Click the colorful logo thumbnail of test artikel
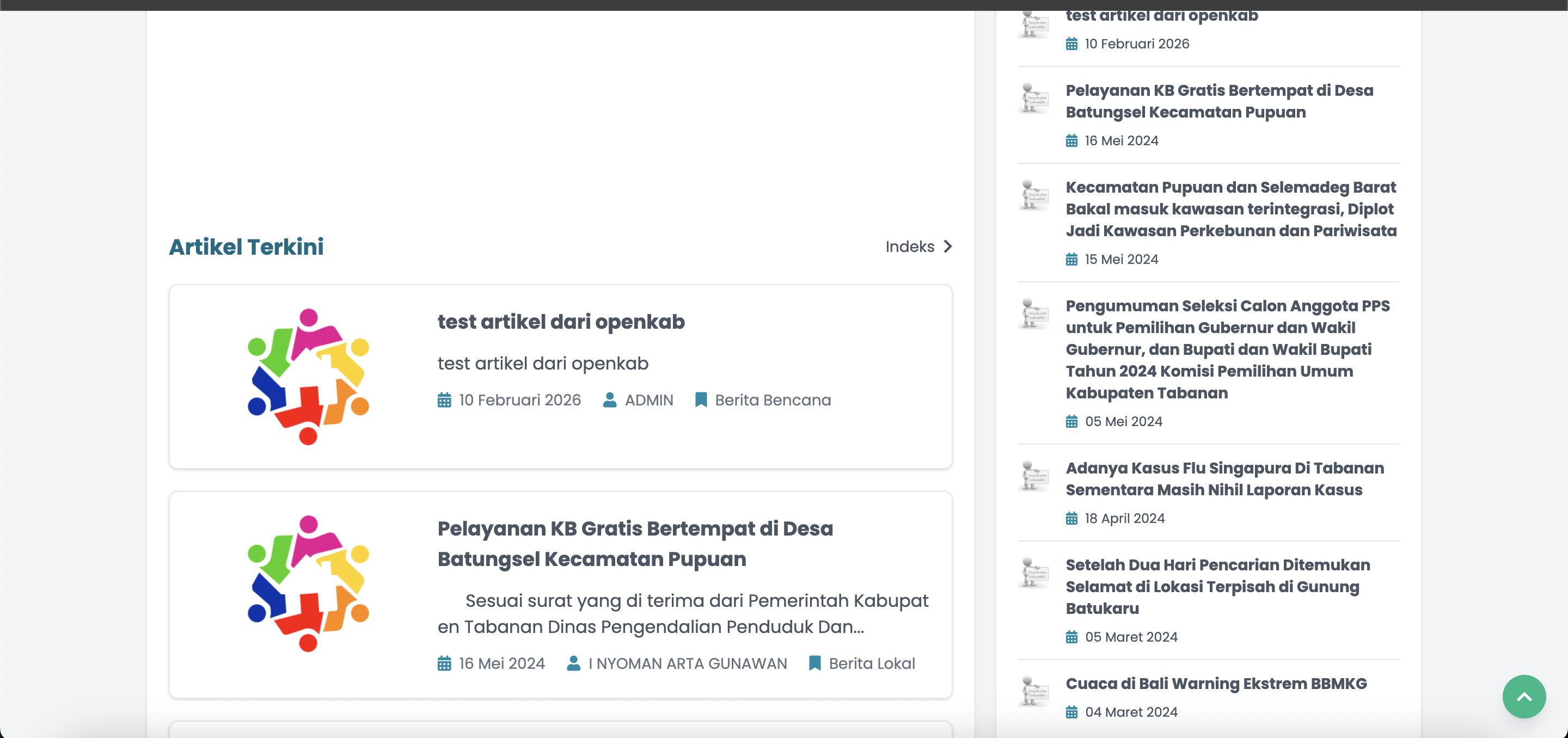Image resolution: width=1568 pixels, height=738 pixels. (x=308, y=376)
